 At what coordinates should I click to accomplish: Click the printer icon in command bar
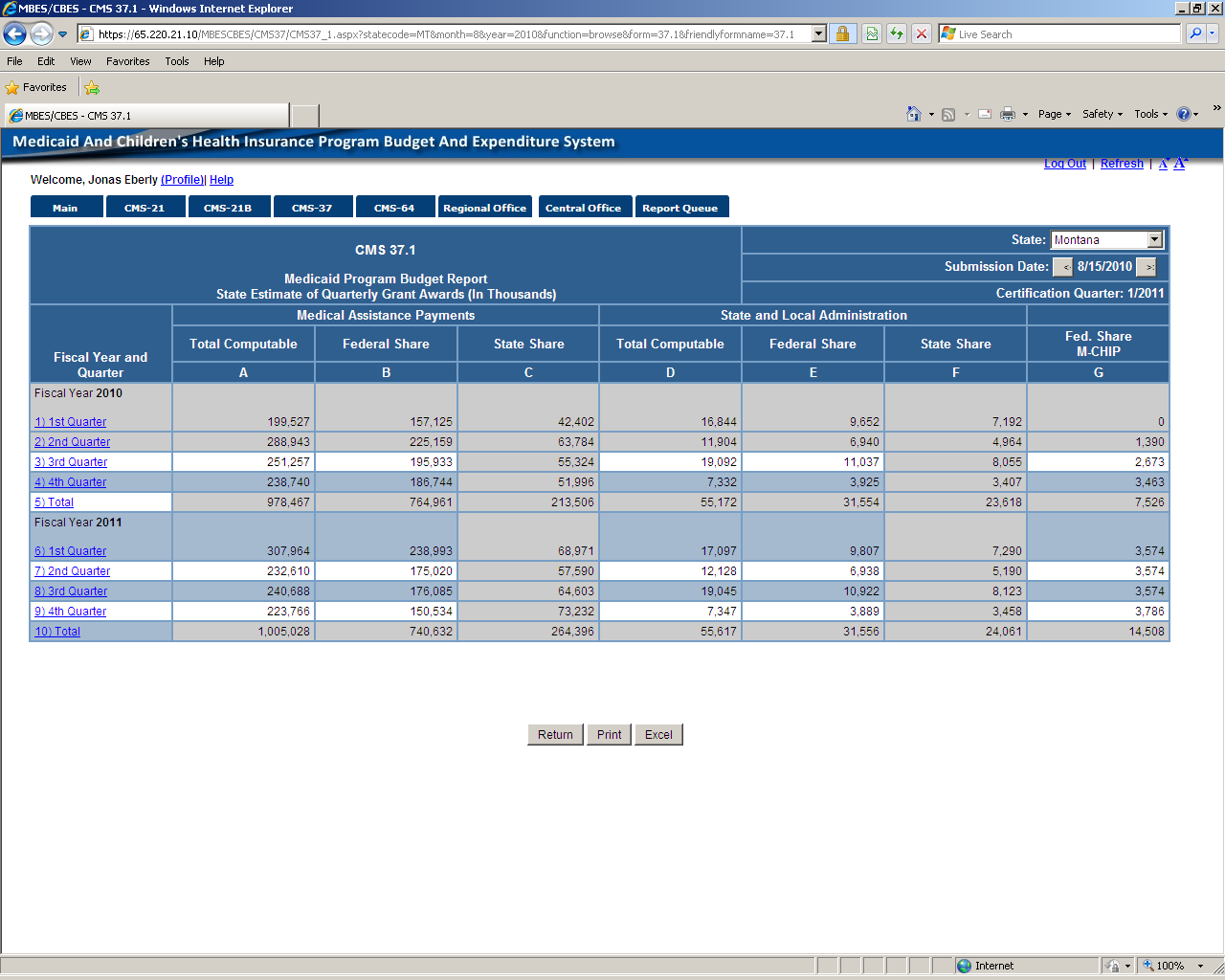coord(1007,114)
